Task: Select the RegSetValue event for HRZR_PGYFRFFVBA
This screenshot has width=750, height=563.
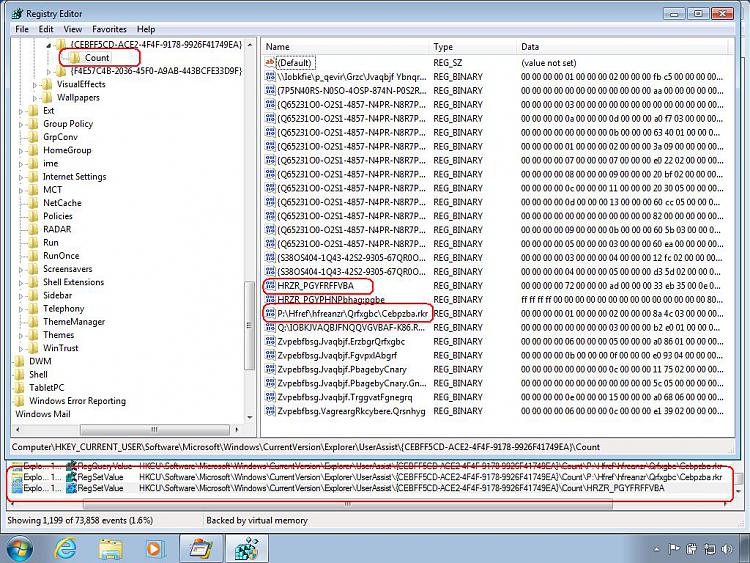Action: pyautogui.click(x=367, y=488)
